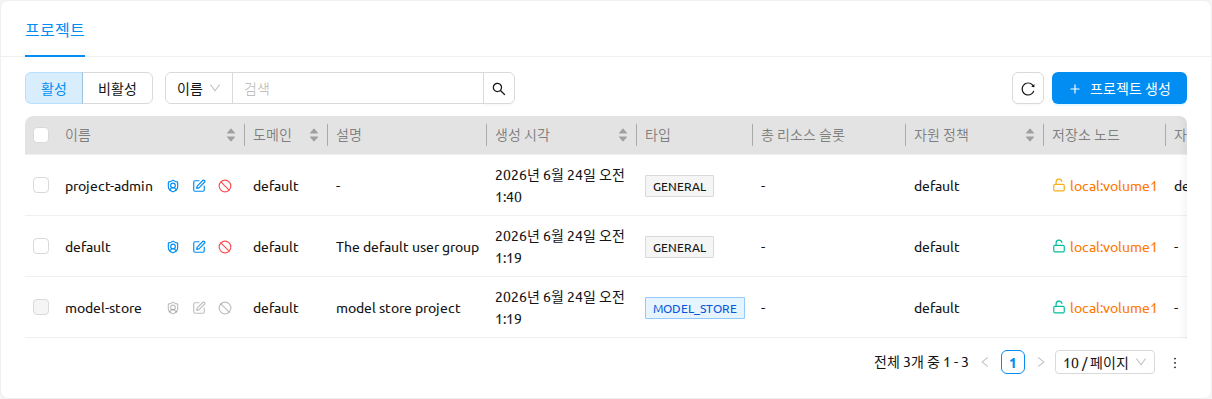Check the default row checkbox

click(x=41, y=247)
